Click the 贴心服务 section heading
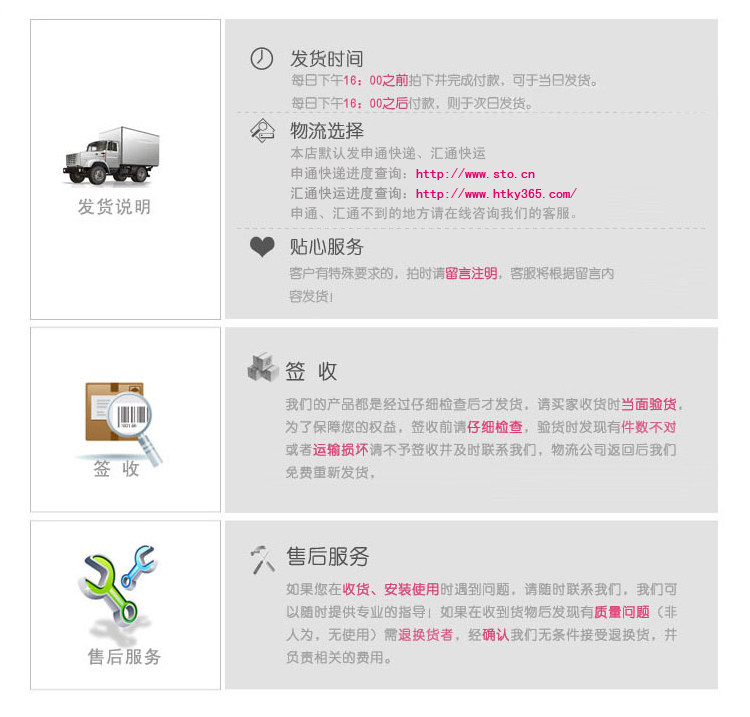This screenshot has width=750, height=717. click(327, 247)
